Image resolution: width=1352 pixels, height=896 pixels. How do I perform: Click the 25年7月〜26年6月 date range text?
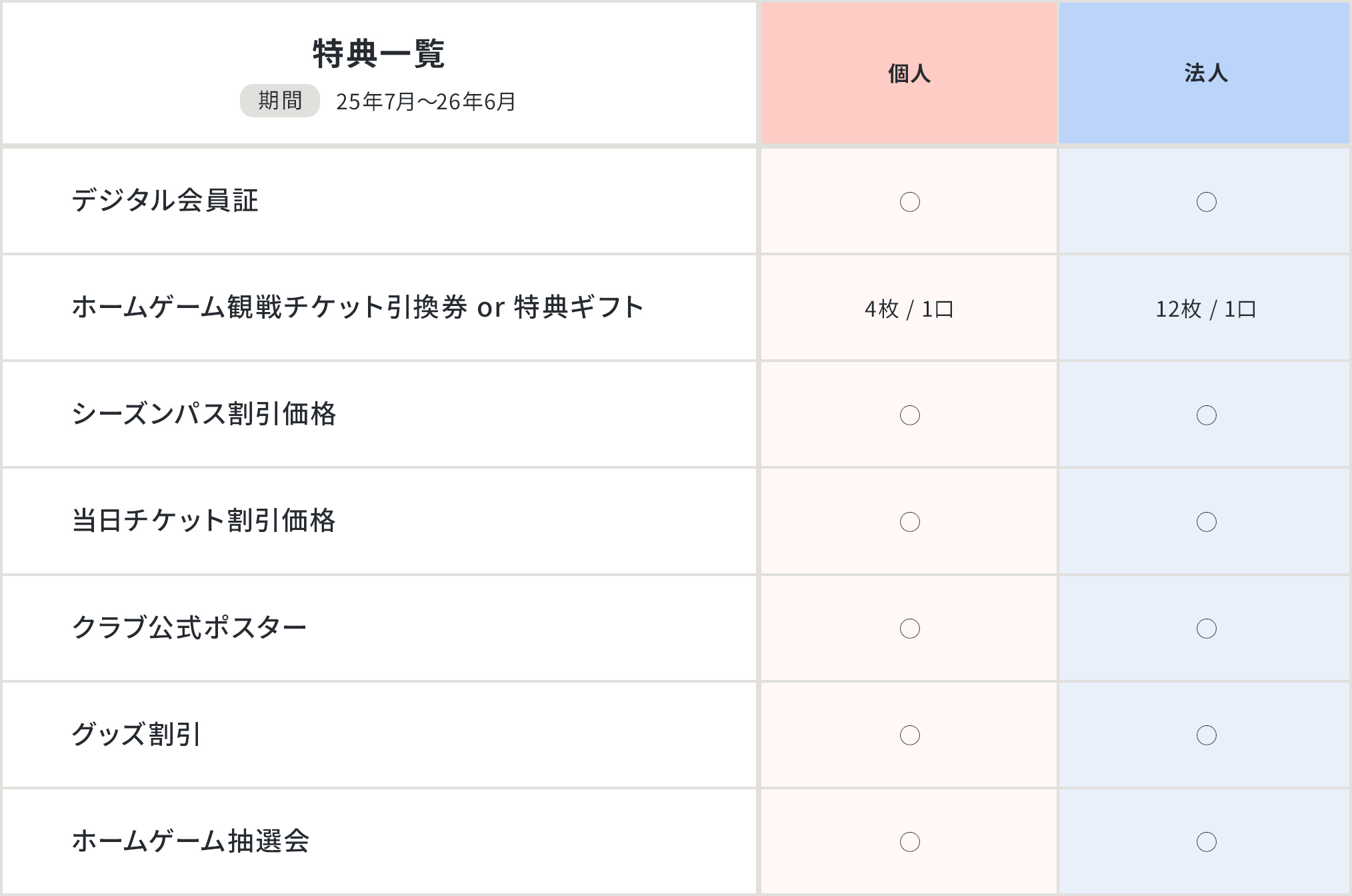click(x=425, y=101)
